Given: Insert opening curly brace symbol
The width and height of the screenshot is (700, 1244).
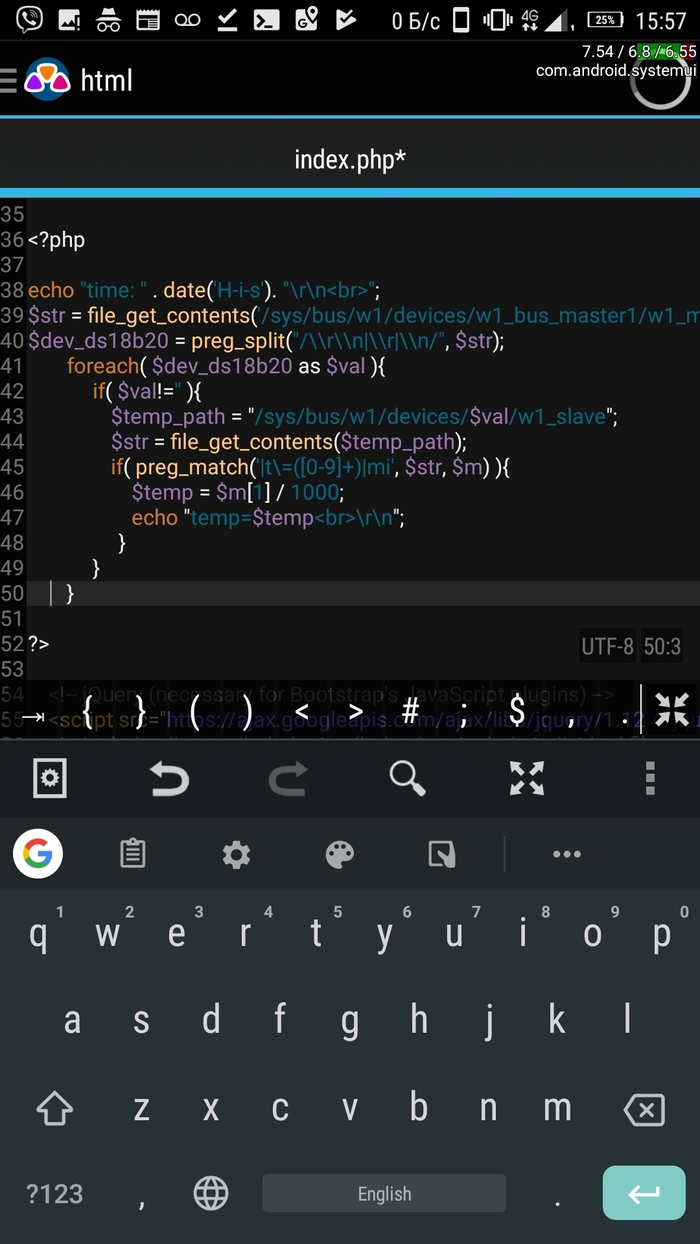Looking at the screenshot, I should (x=87, y=712).
